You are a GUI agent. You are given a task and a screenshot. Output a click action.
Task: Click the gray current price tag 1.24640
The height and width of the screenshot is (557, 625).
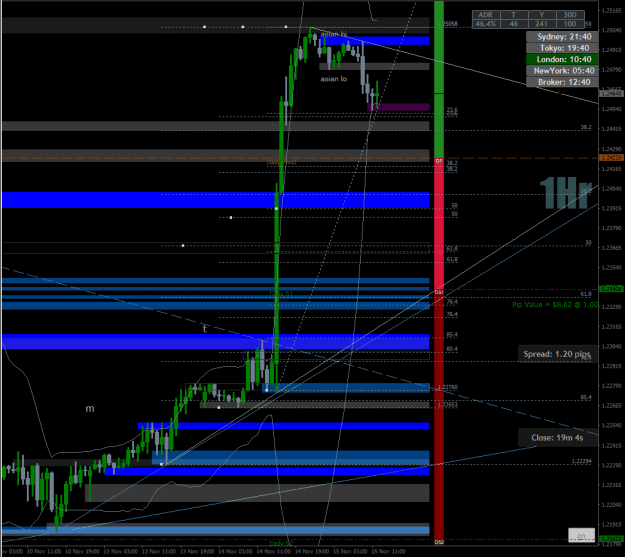(611, 93)
